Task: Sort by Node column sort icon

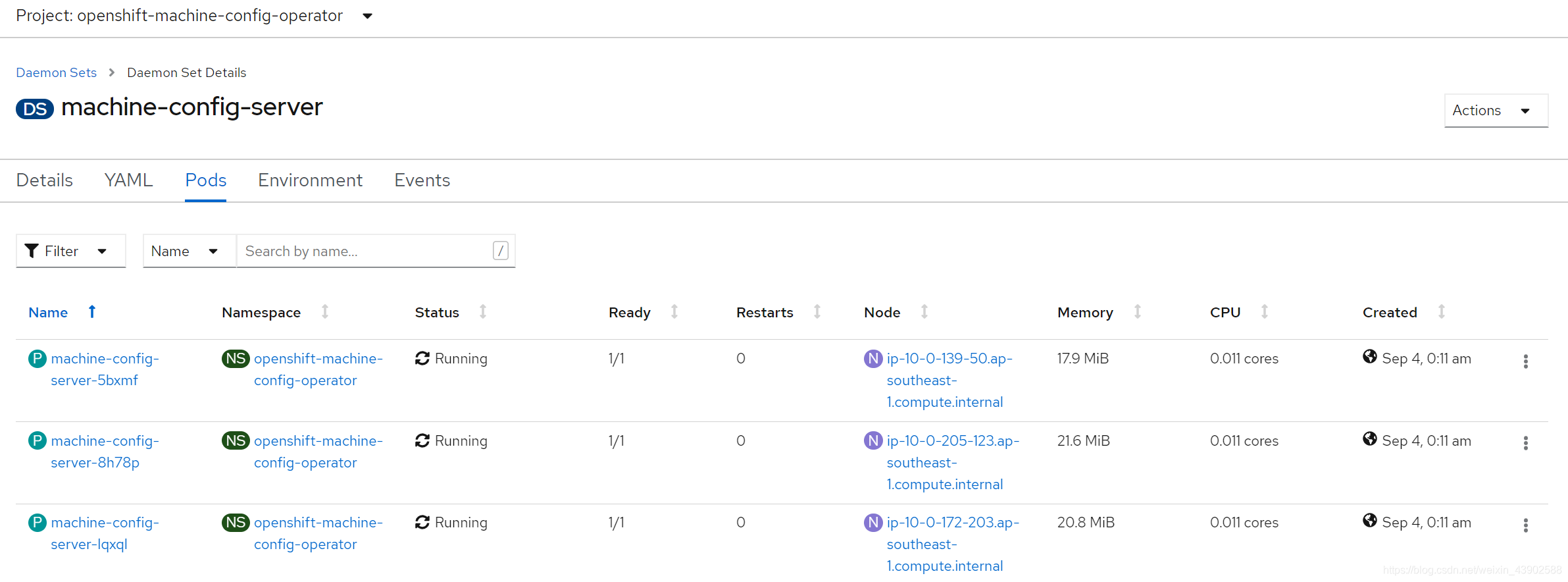Action: pyautogui.click(x=924, y=312)
